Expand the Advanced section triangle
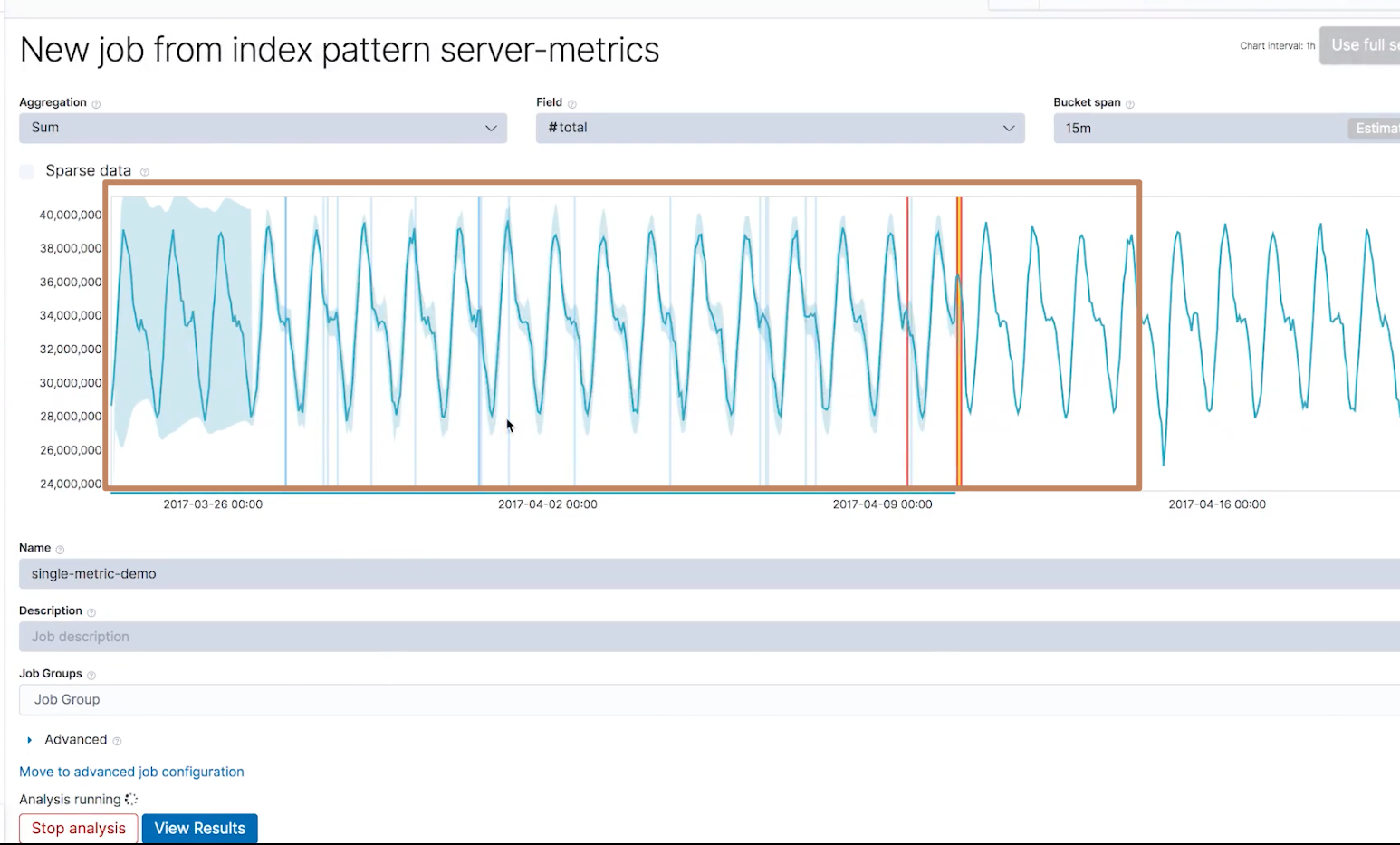Viewport: 1400px width, 845px height. click(x=29, y=740)
